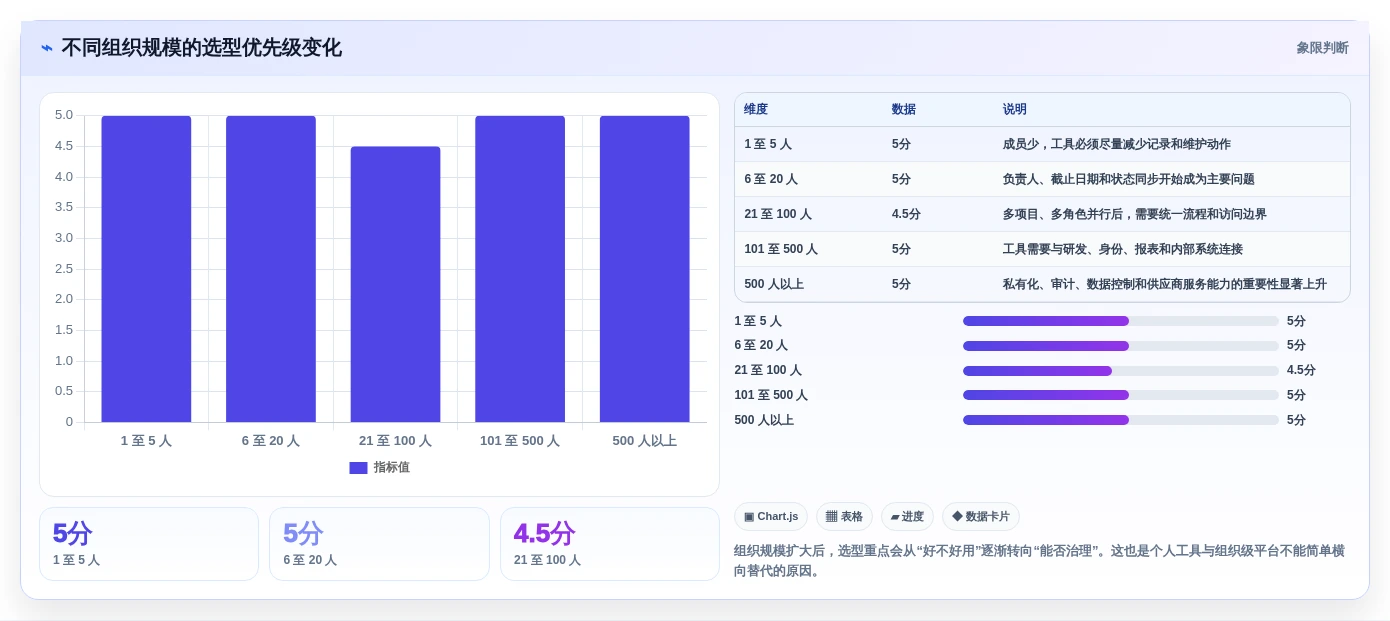This screenshot has height=621, width=1390.
Task: Click the 500 人以上 table row label
Action: (x=774, y=284)
